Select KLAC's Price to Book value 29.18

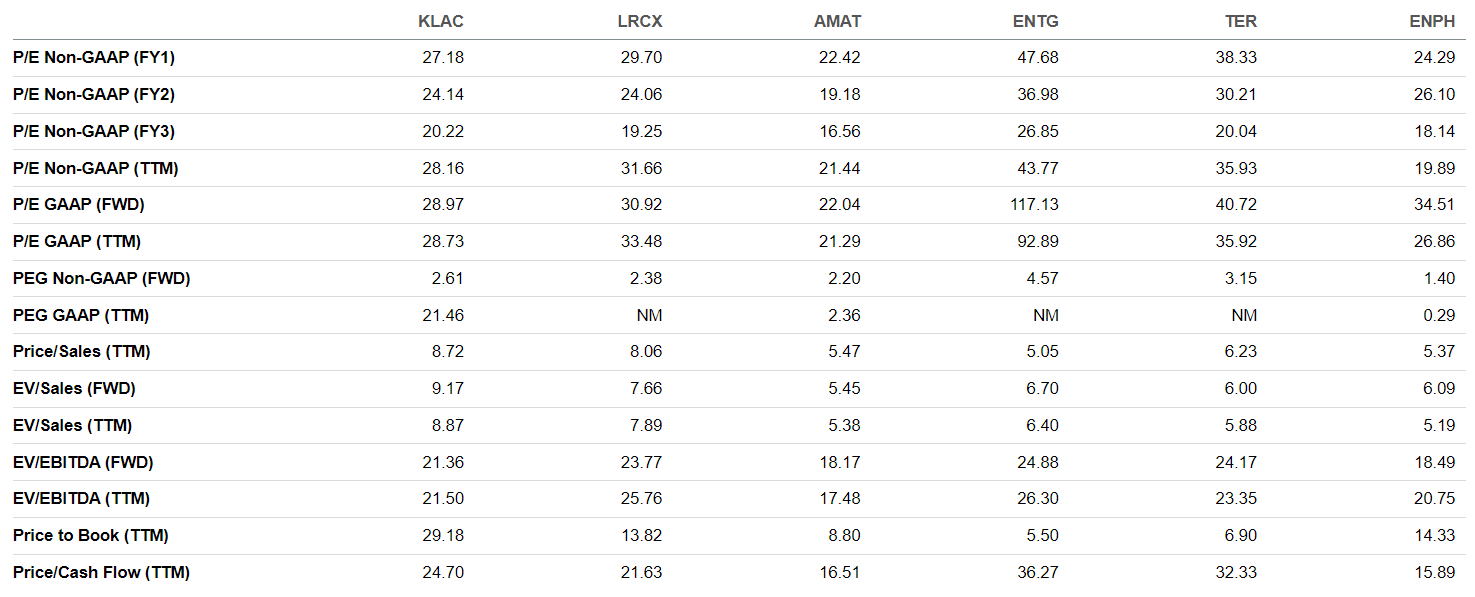click(x=443, y=536)
